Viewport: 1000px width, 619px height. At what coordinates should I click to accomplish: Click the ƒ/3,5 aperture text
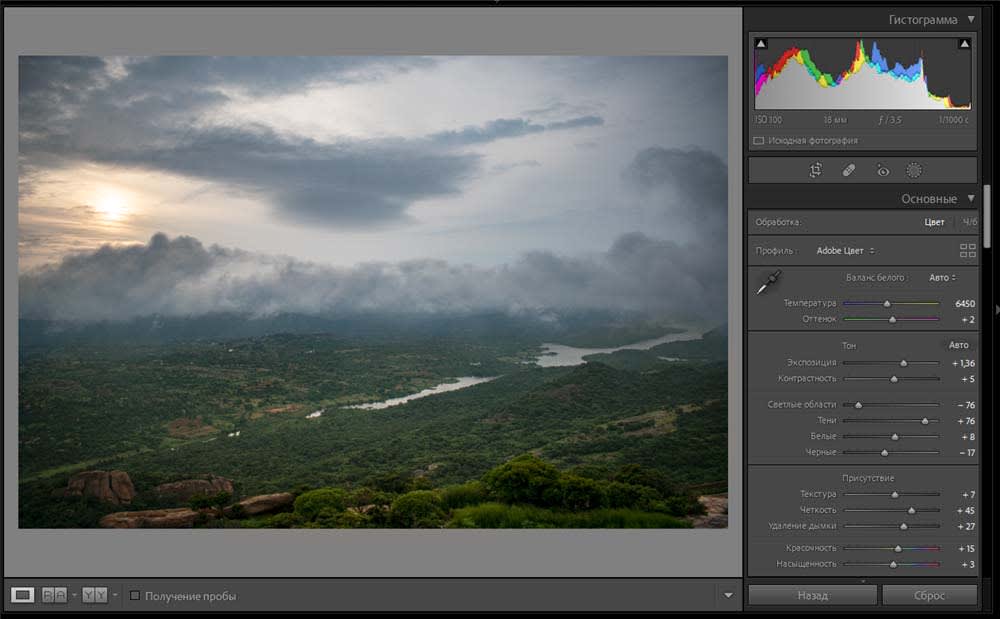890,120
